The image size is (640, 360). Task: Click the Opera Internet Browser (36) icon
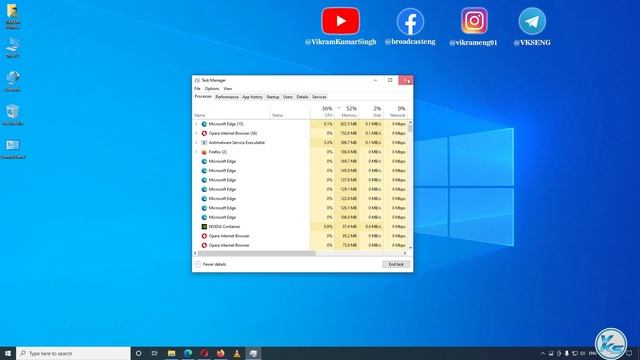click(x=204, y=133)
